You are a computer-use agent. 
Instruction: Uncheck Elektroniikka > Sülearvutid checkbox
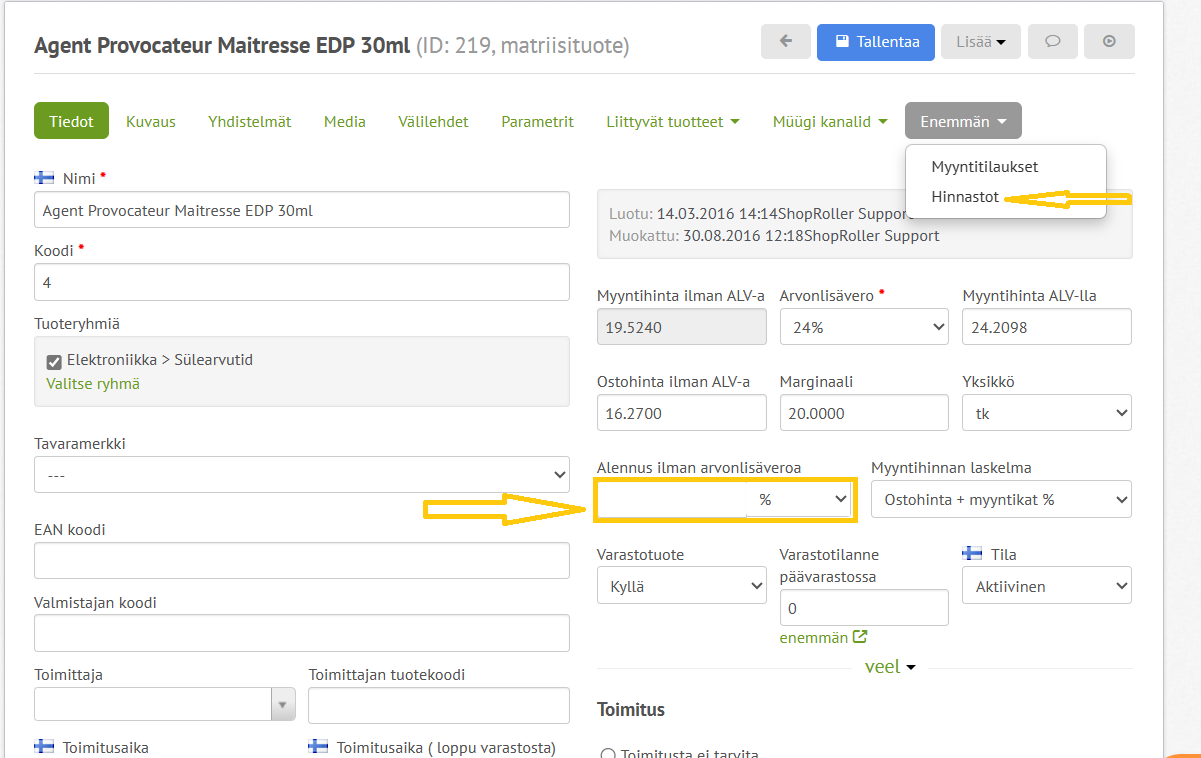pos(55,361)
